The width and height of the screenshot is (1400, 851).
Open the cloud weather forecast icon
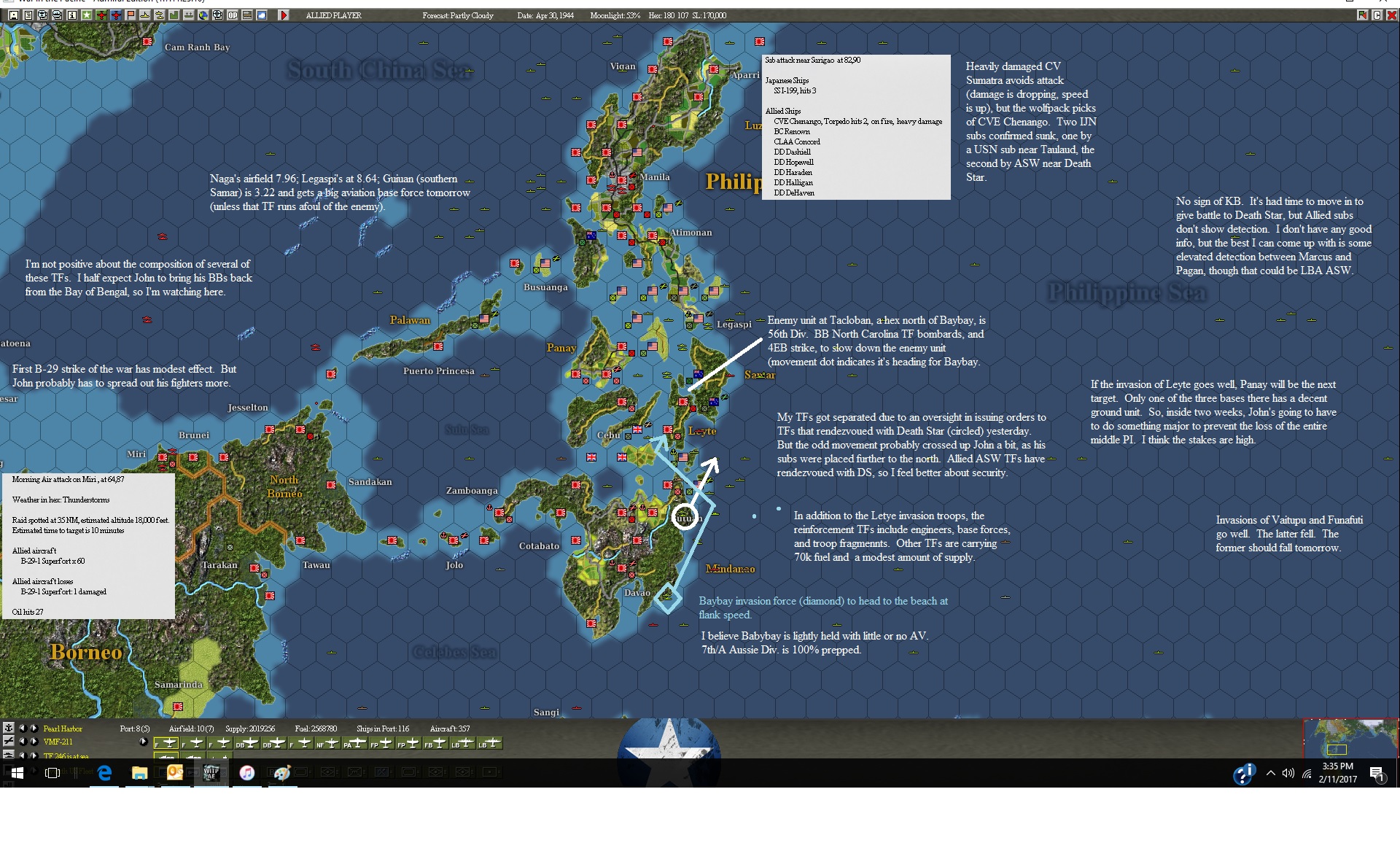click(262, 15)
